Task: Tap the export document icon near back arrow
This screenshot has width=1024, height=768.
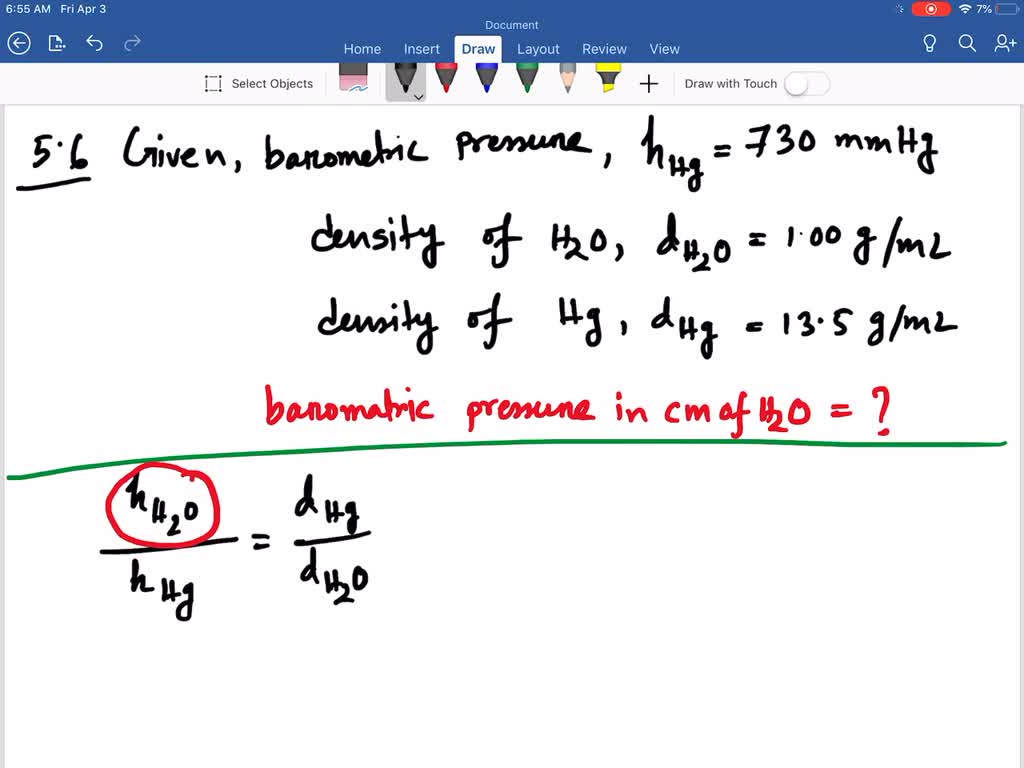Action: point(56,43)
